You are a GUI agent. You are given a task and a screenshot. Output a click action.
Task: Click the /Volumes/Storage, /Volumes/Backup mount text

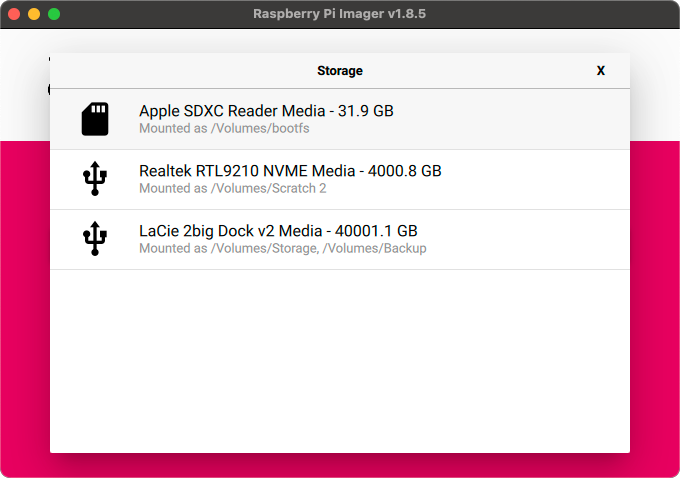coord(319,248)
